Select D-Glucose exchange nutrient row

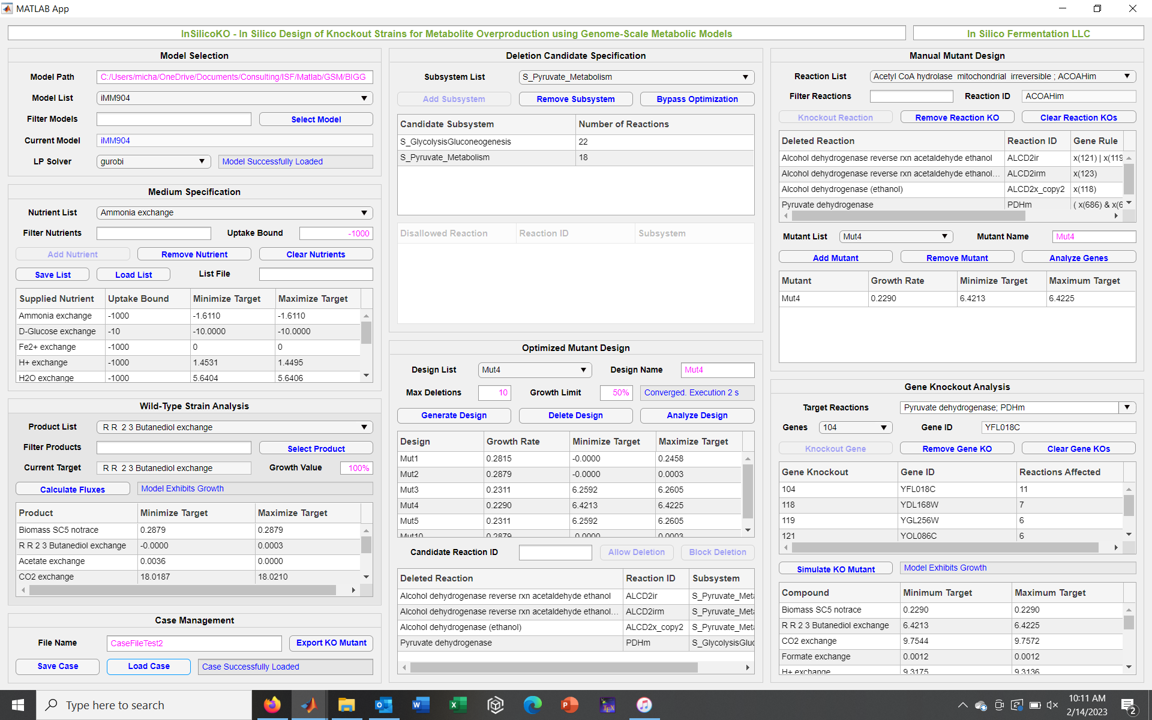click(188, 331)
